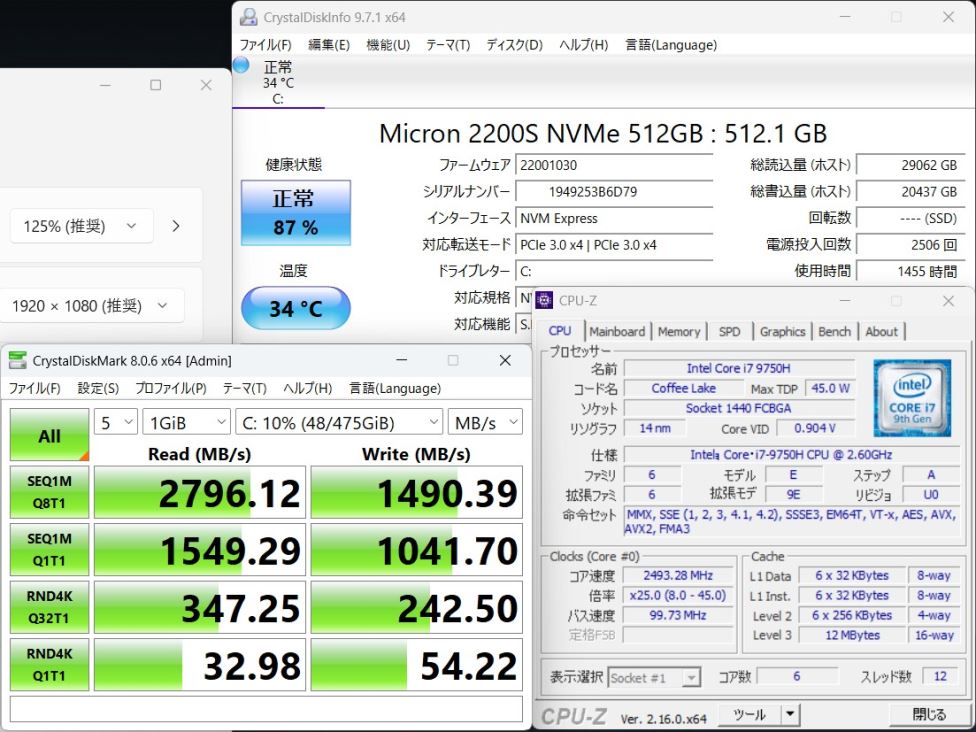Click the 閉じる button in CPU-Z
Viewport: 976px width, 732px height.
929,714
